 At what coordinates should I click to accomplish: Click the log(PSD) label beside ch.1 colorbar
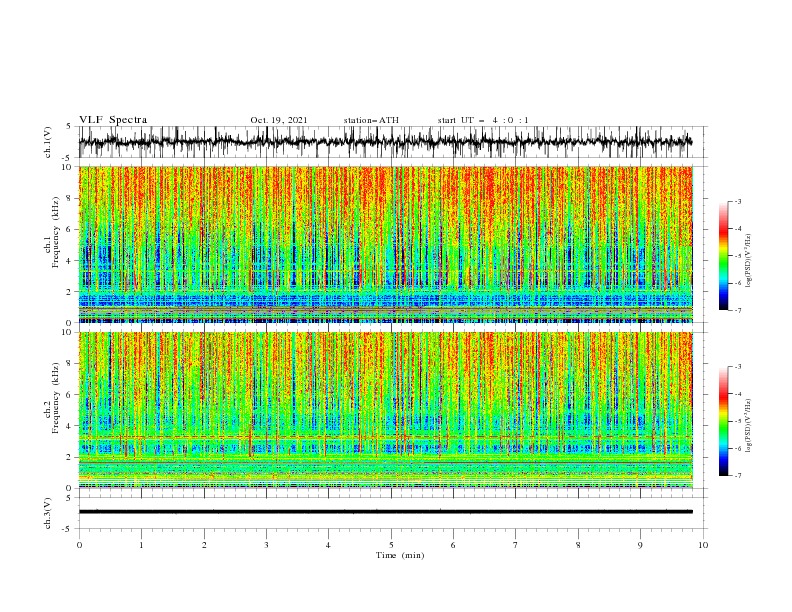(749, 261)
